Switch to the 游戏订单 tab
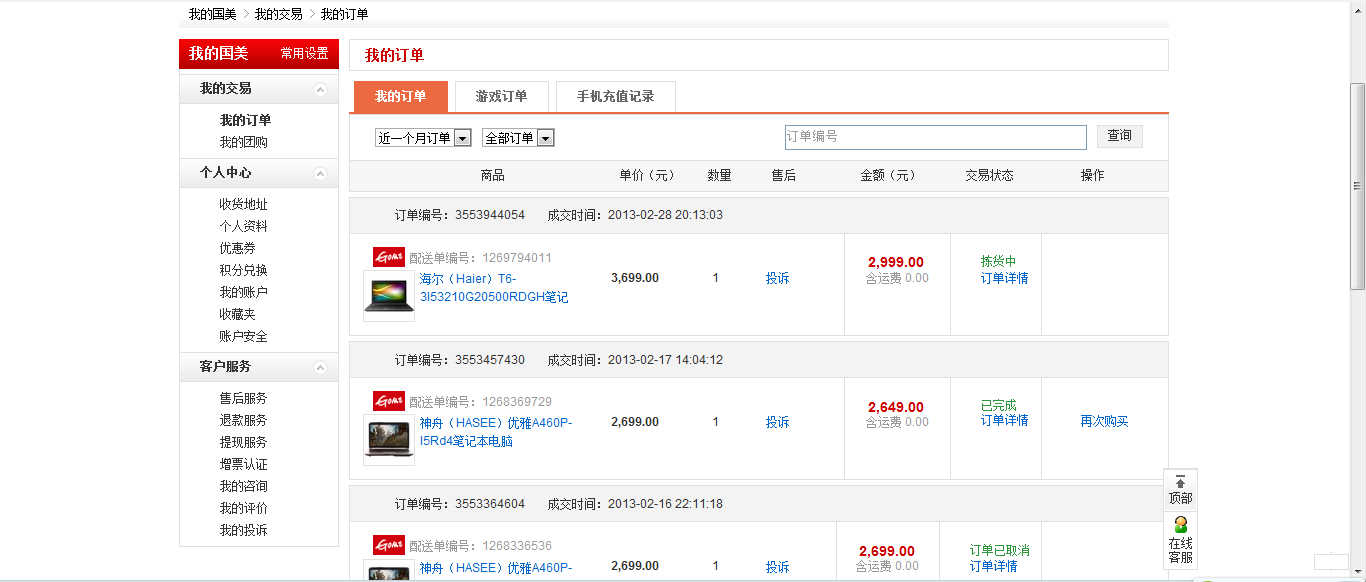 tap(501, 97)
